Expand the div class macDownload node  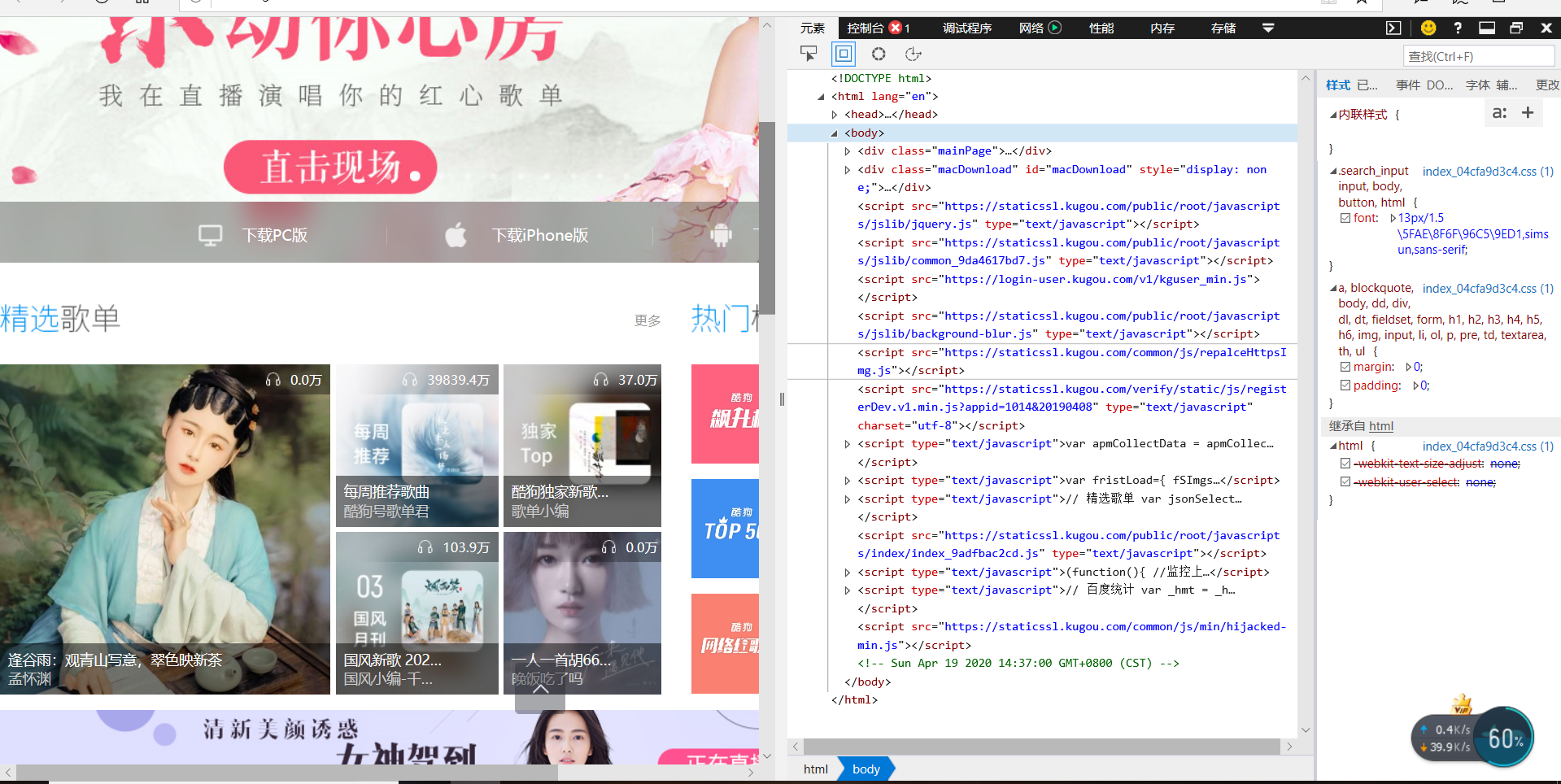848,170
